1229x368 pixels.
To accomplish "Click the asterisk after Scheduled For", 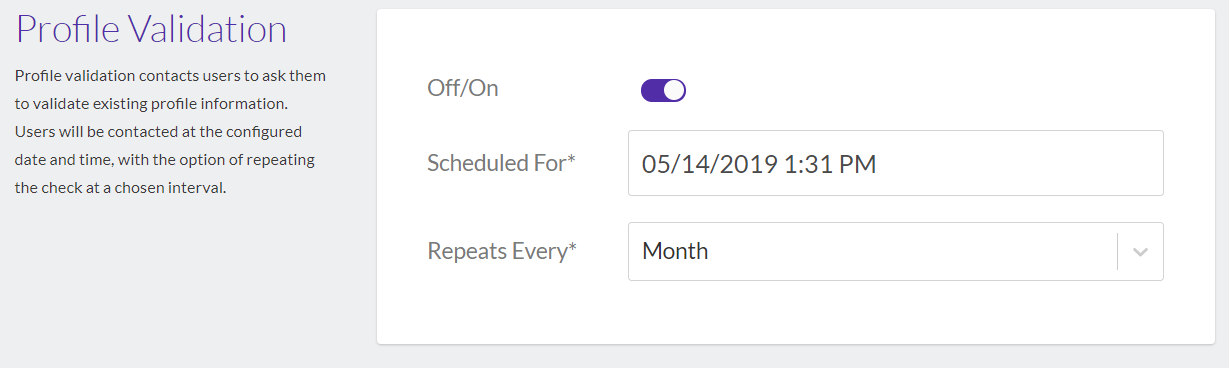I will pos(571,160).
